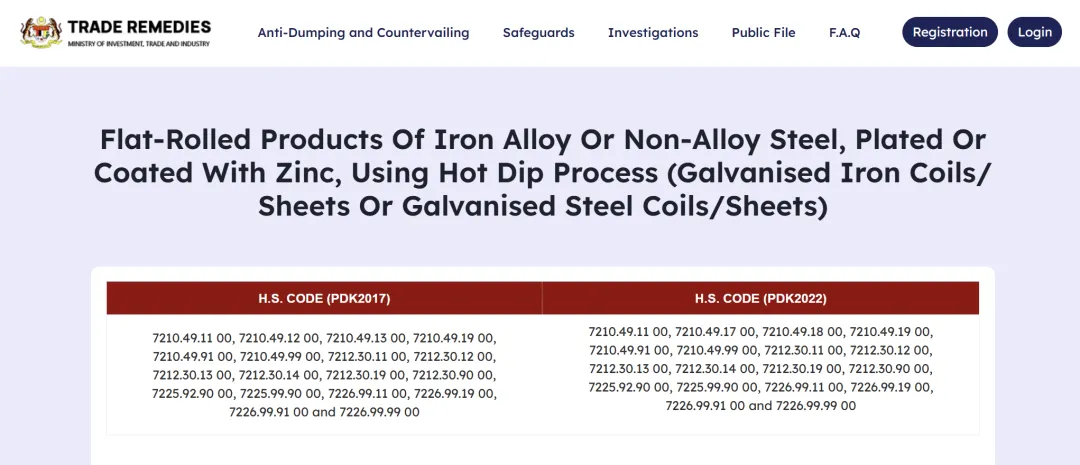Screen dimensions: 1080x465
Task: Click the Ministry of Investment, Trade and Industry subtitle
Action: 139,44
